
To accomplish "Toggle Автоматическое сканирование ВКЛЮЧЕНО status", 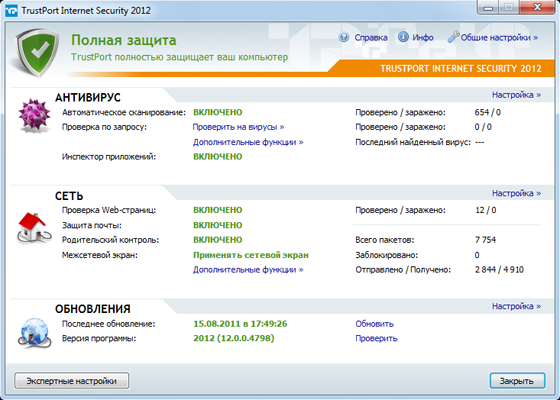I will pyautogui.click(x=218, y=112).
